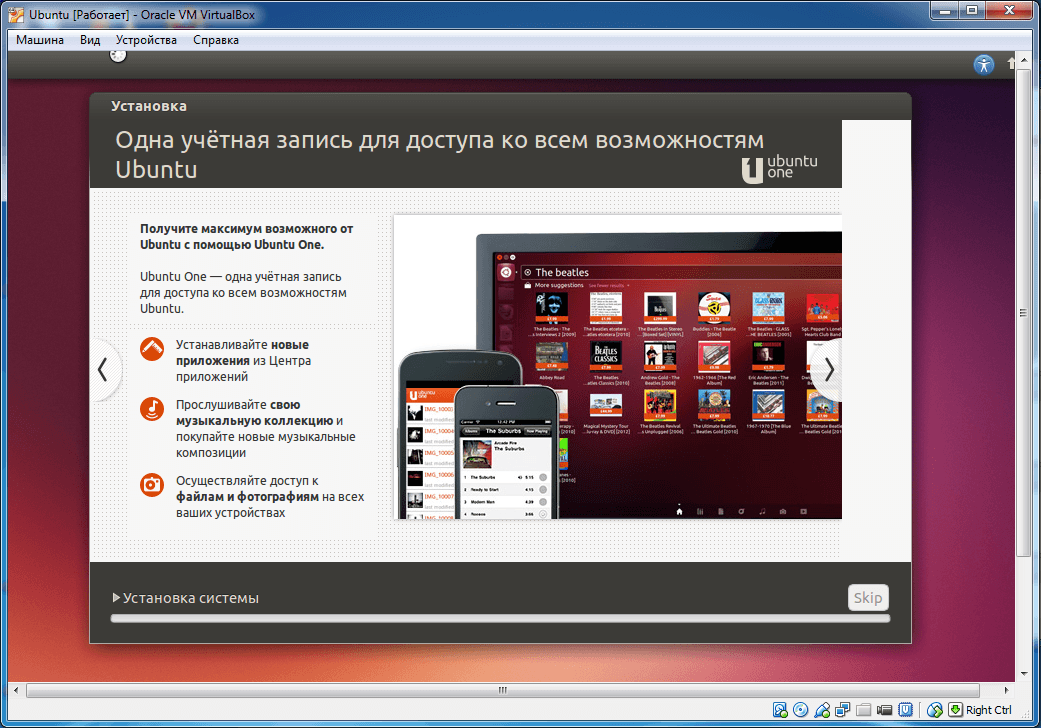Click the mouse integration status icon
Viewport: 1041px width, 728px height.
(935, 710)
